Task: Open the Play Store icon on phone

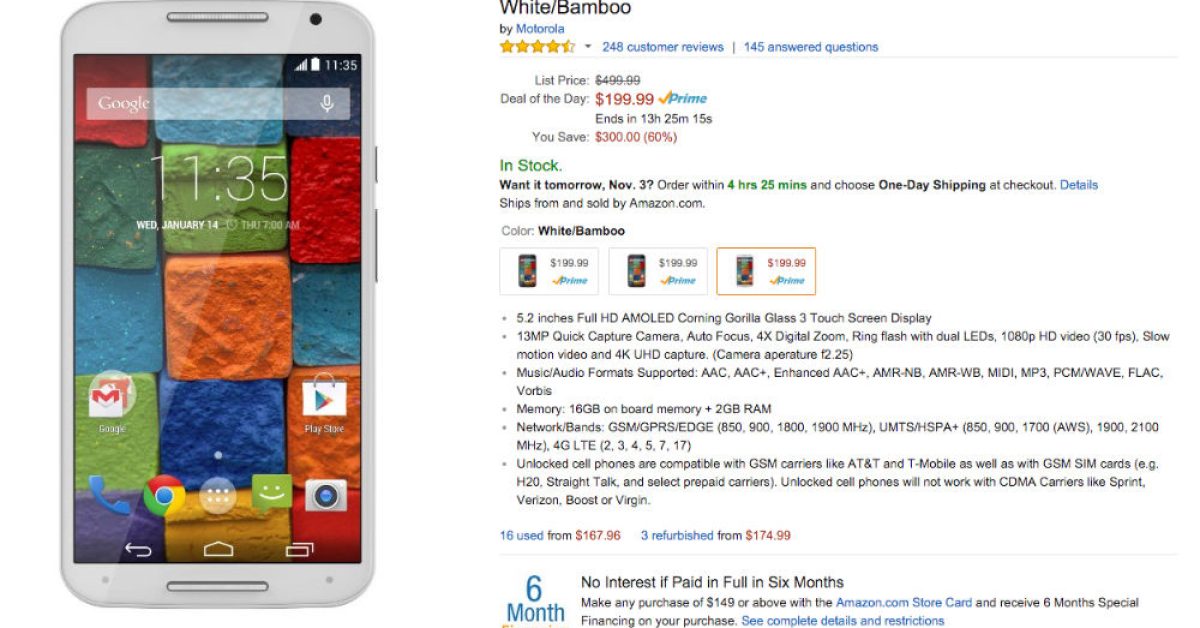Action: 323,396
